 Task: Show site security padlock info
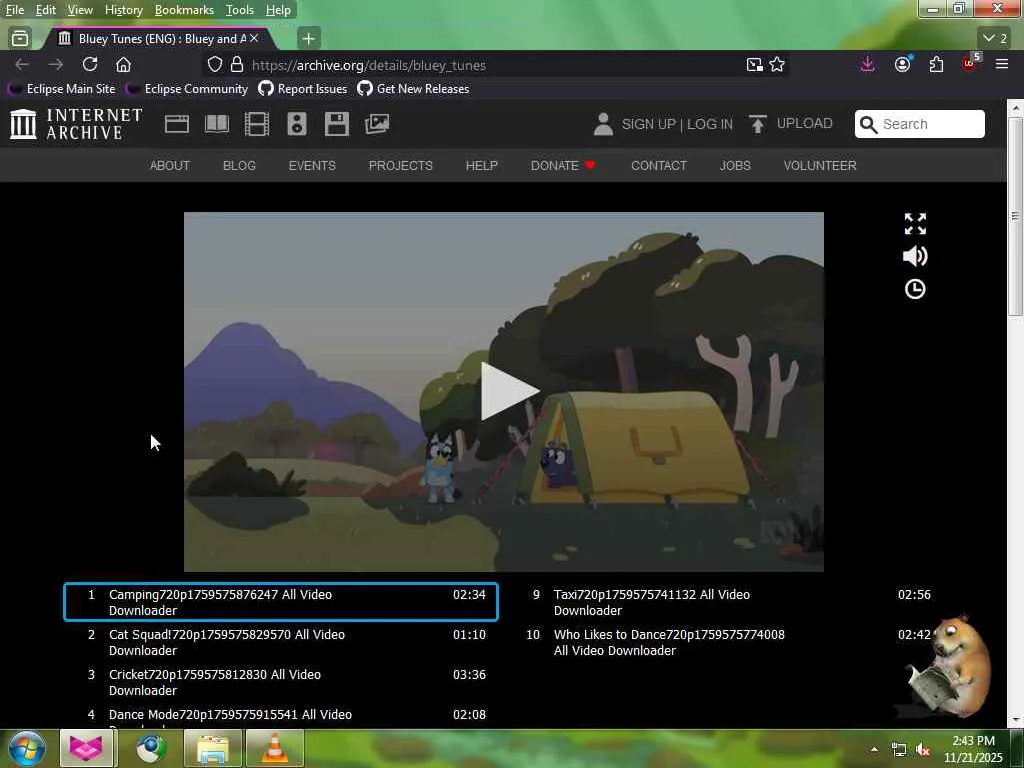tap(236, 65)
